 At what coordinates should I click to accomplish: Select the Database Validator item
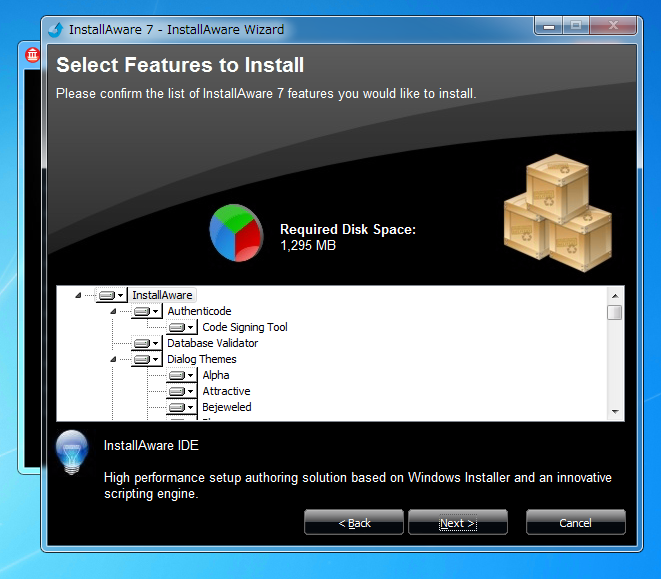212,343
